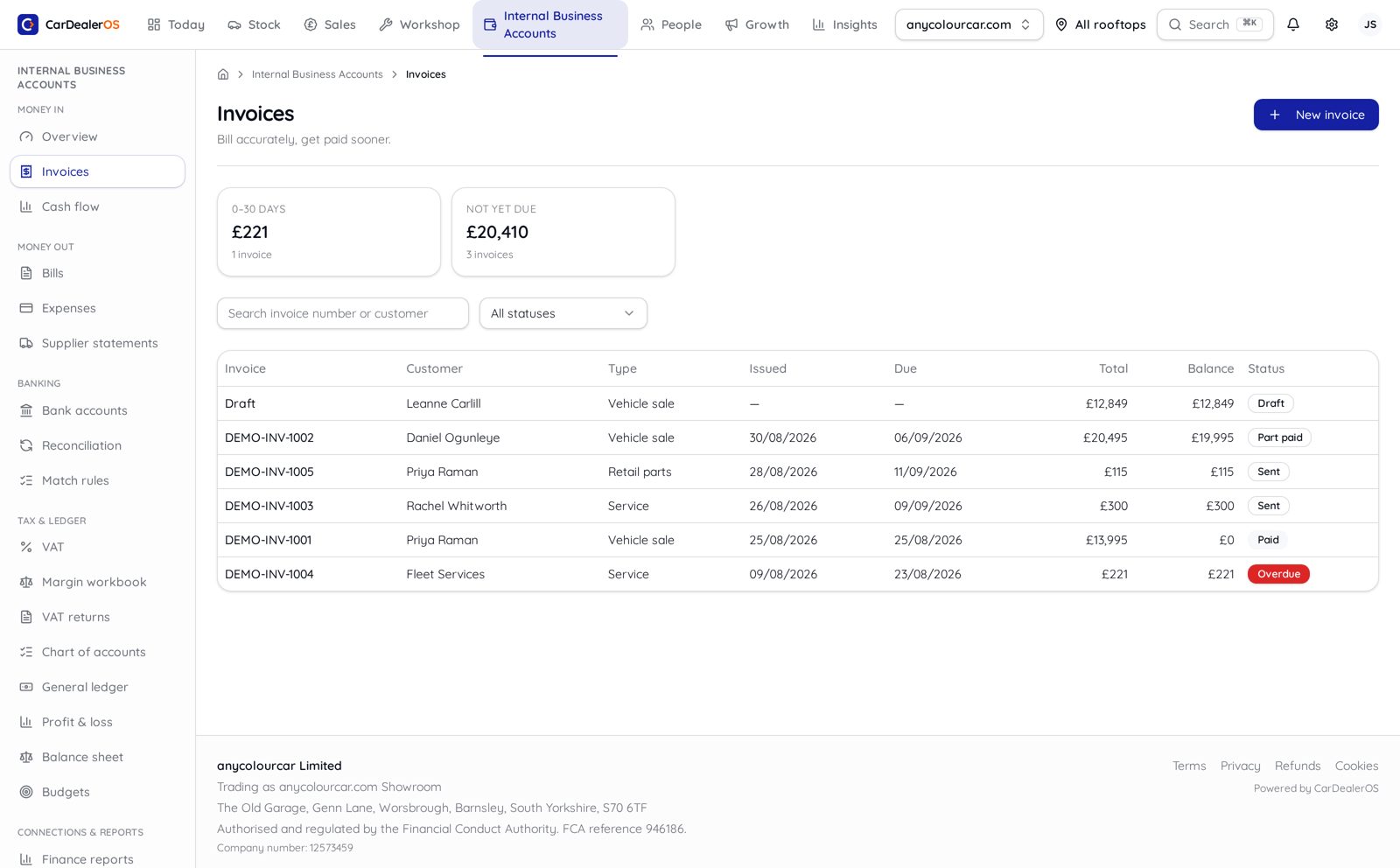Open the Stock tab
The width and height of the screenshot is (1400, 868).
coord(254,24)
